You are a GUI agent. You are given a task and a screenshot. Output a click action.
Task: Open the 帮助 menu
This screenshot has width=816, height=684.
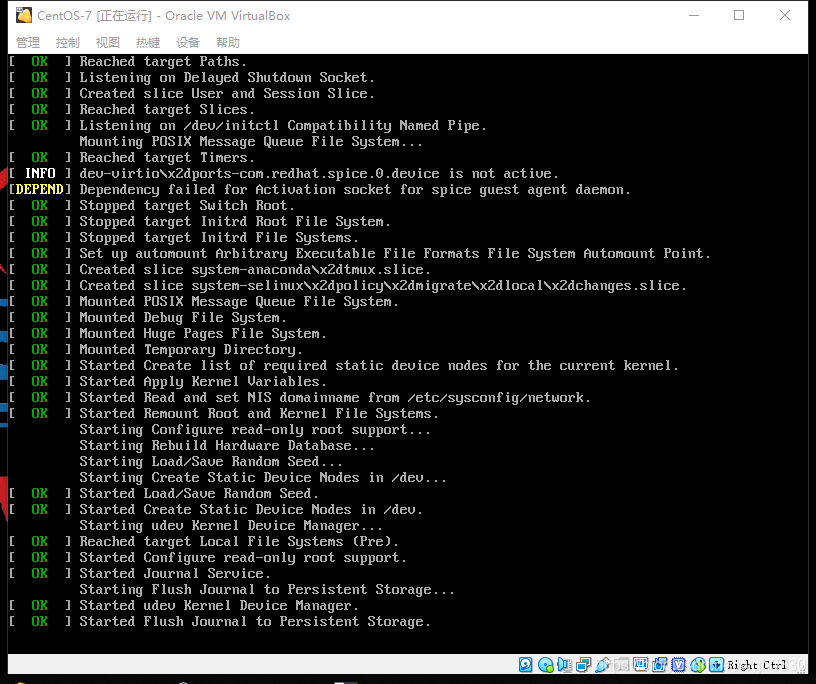coord(228,43)
